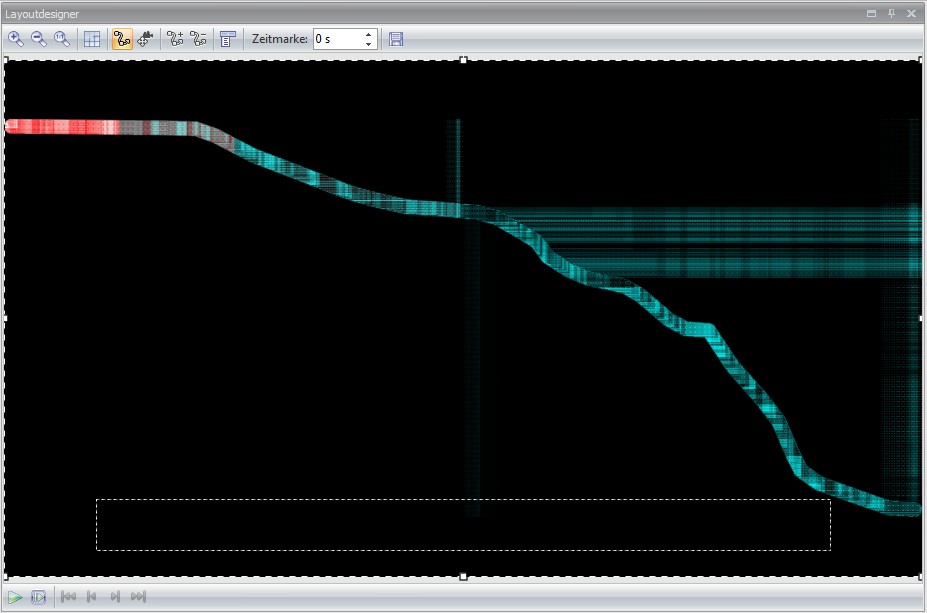Step forward one frame
Screen dimensions: 927x613
click(x=115, y=597)
